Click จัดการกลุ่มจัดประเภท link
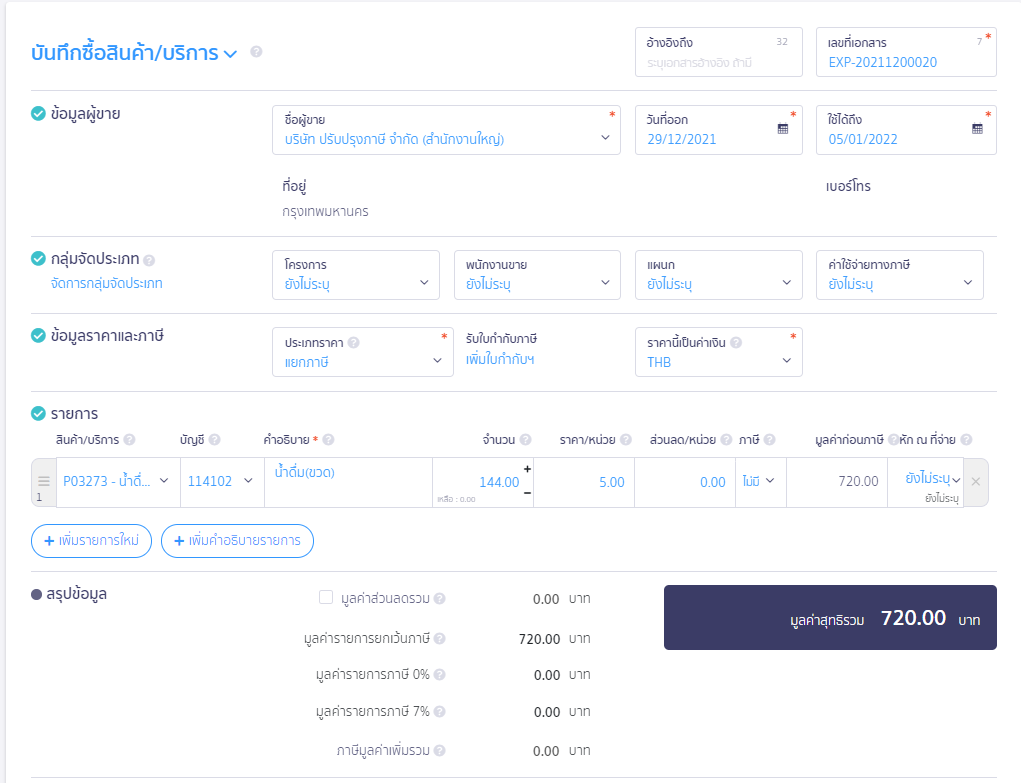1021x783 pixels. (107, 283)
